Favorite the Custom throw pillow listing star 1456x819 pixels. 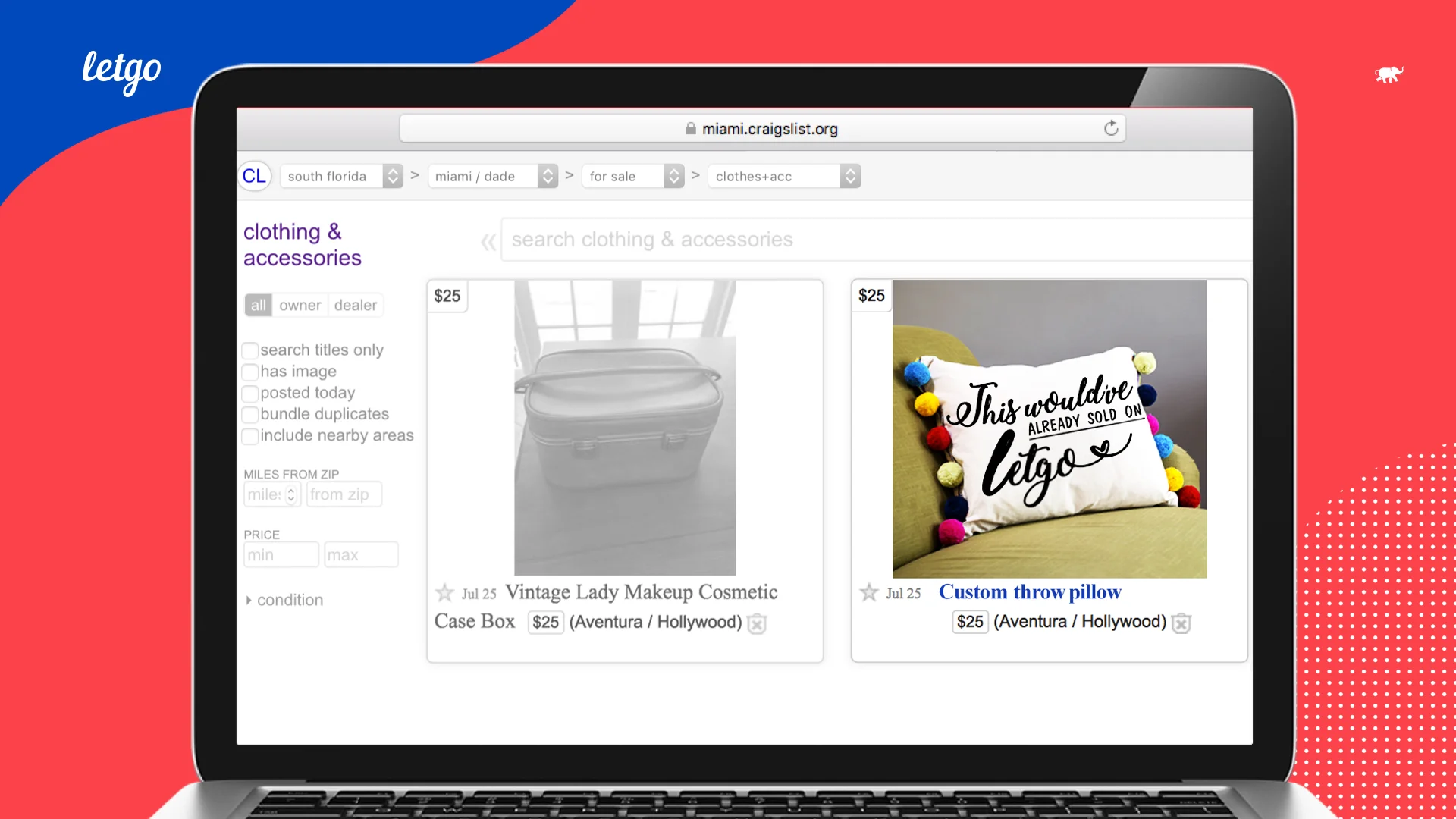(x=869, y=592)
